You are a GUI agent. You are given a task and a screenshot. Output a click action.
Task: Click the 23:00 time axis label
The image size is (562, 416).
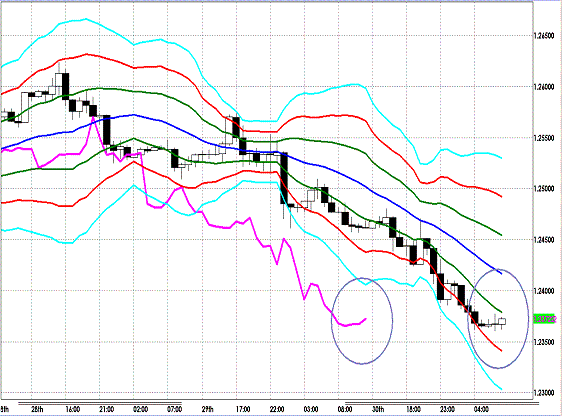(x=447, y=409)
